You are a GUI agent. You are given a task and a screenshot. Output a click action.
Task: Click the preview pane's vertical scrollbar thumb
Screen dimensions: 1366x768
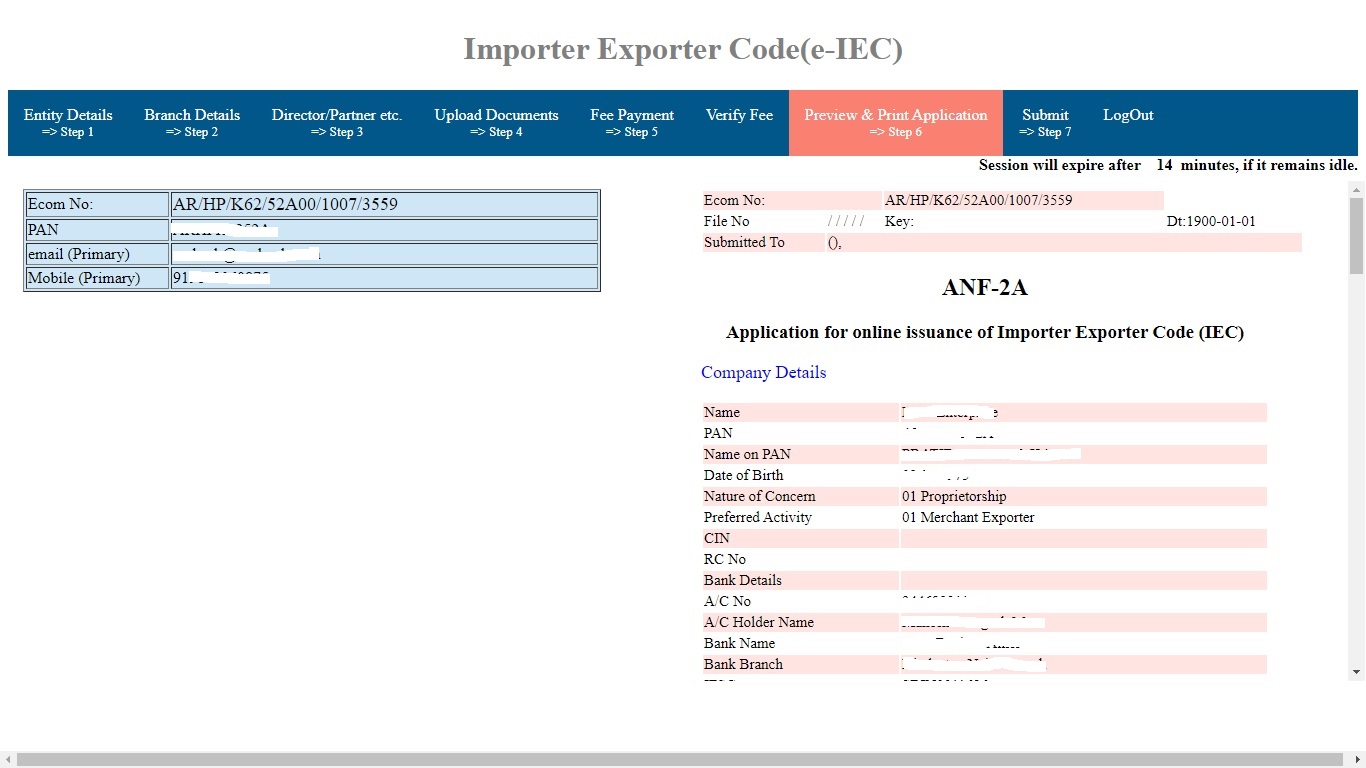pos(1356,236)
